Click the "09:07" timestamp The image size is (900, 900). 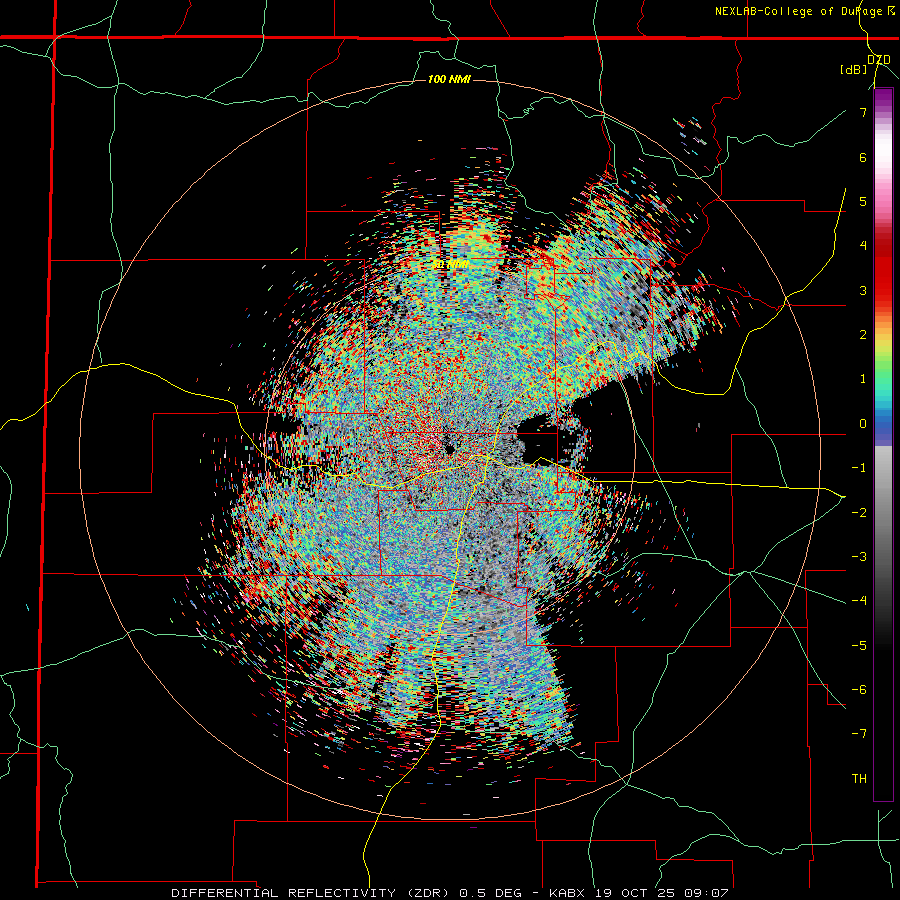pyautogui.click(x=707, y=893)
